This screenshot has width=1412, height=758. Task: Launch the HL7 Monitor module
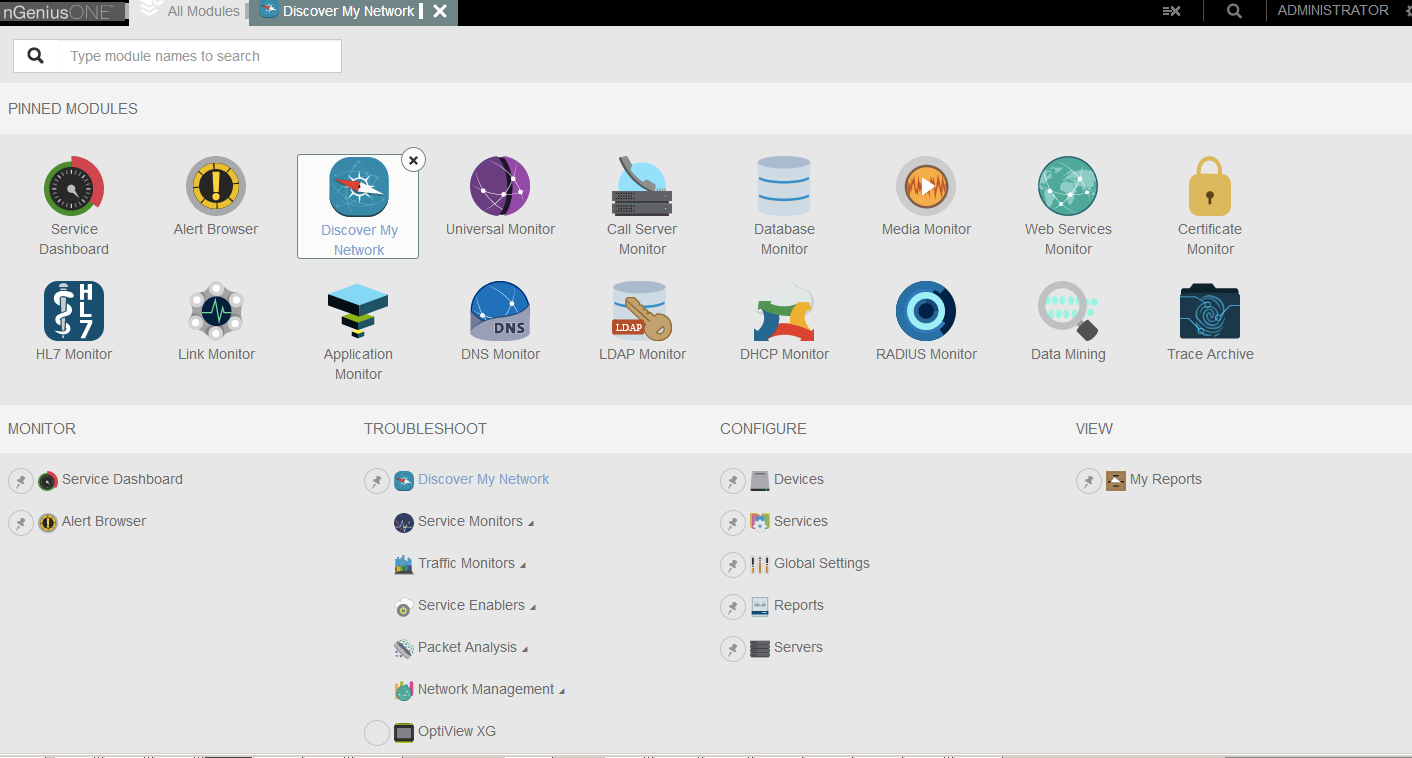coord(74,312)
